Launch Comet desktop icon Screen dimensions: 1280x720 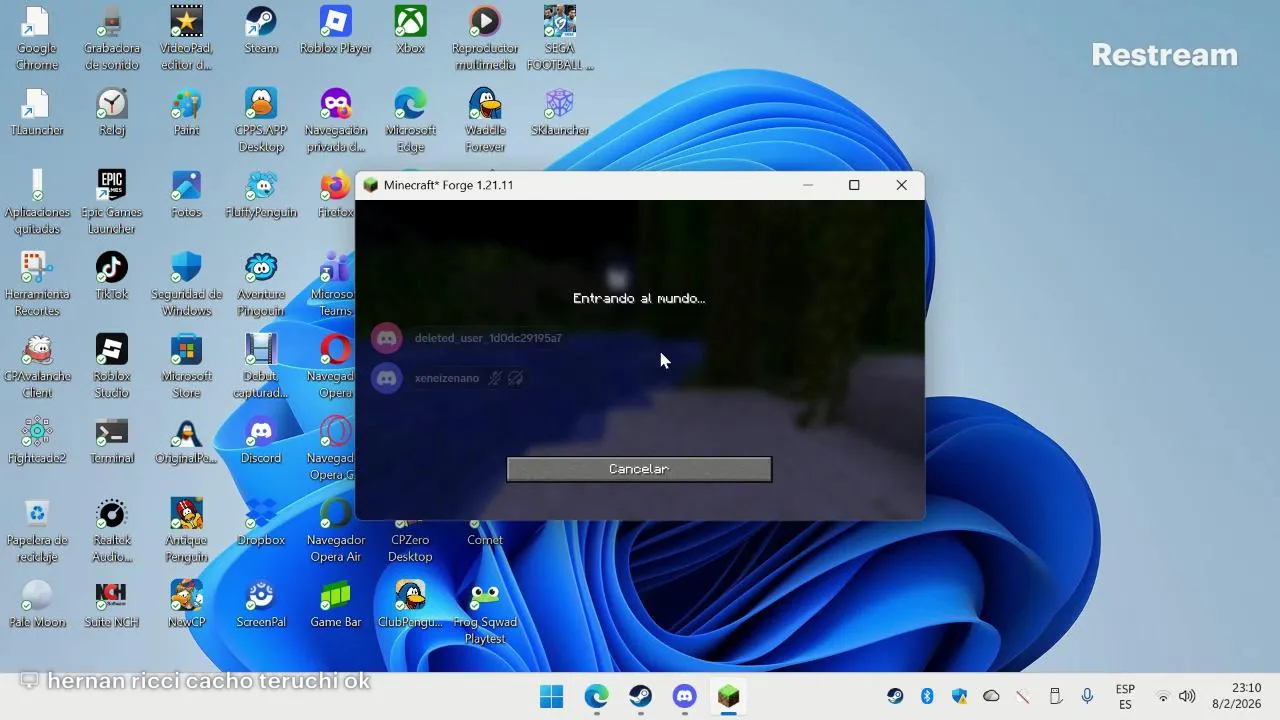pyautogui.click(x=485, y=531)
